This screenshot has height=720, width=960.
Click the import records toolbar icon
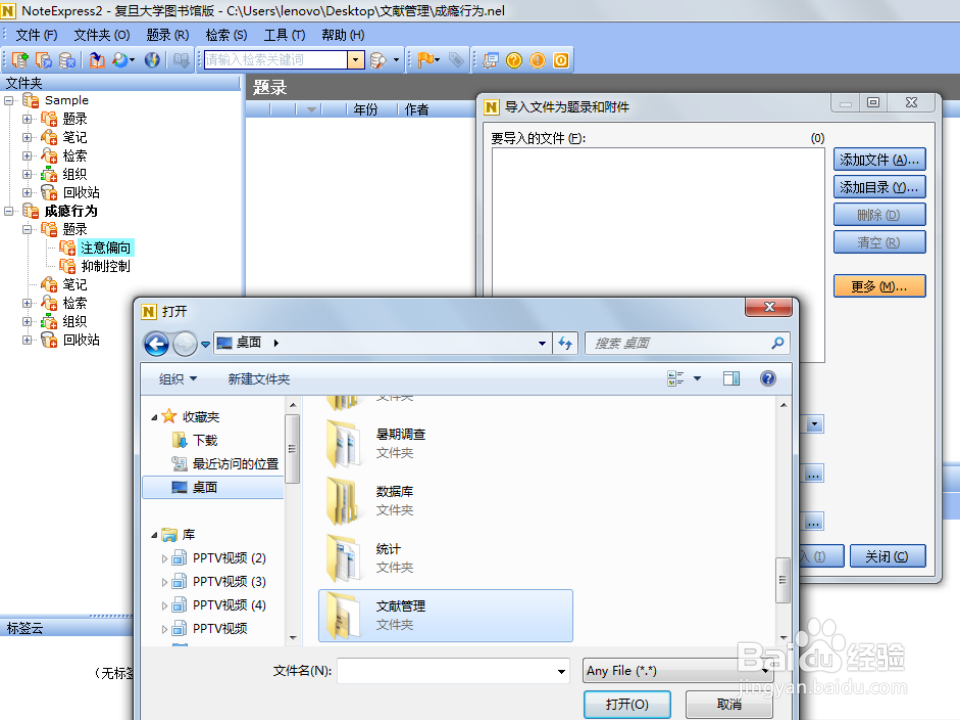(97, 60)
